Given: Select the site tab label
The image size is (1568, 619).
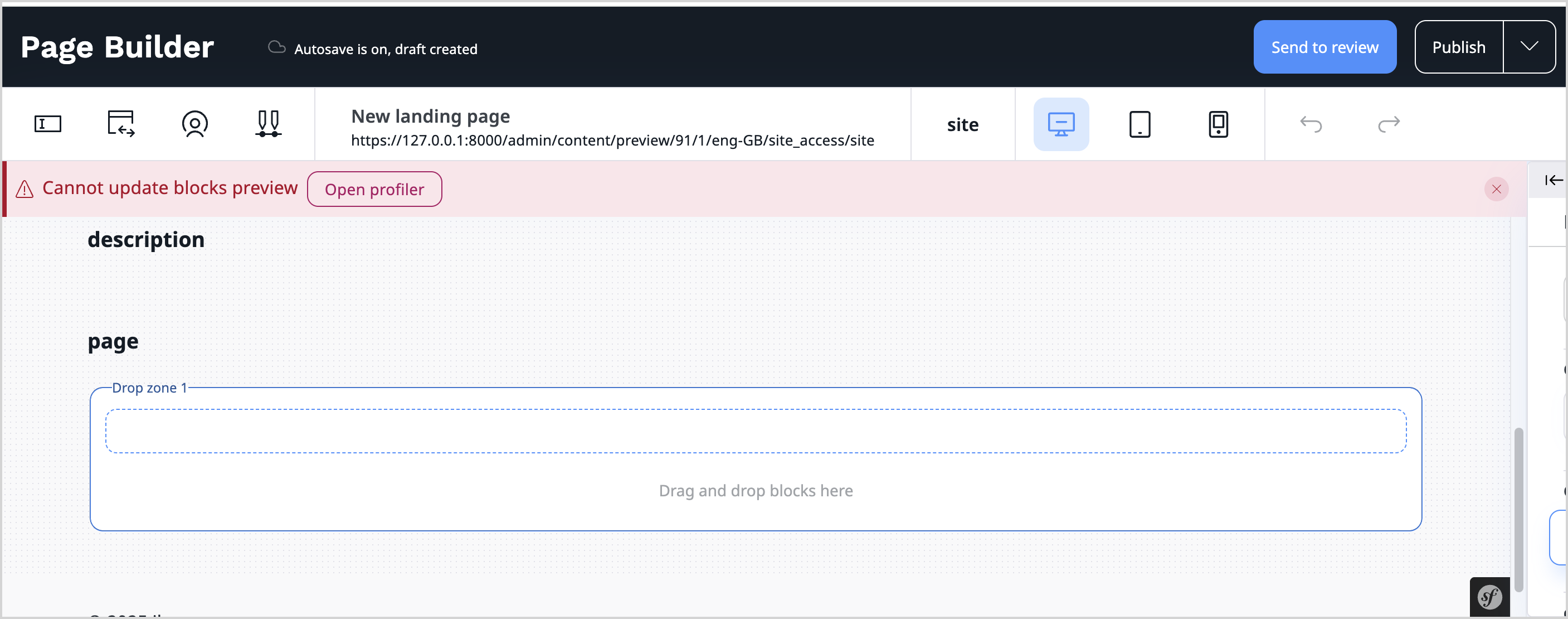Looking at the screenshot, I should click(x=963, y=124).
